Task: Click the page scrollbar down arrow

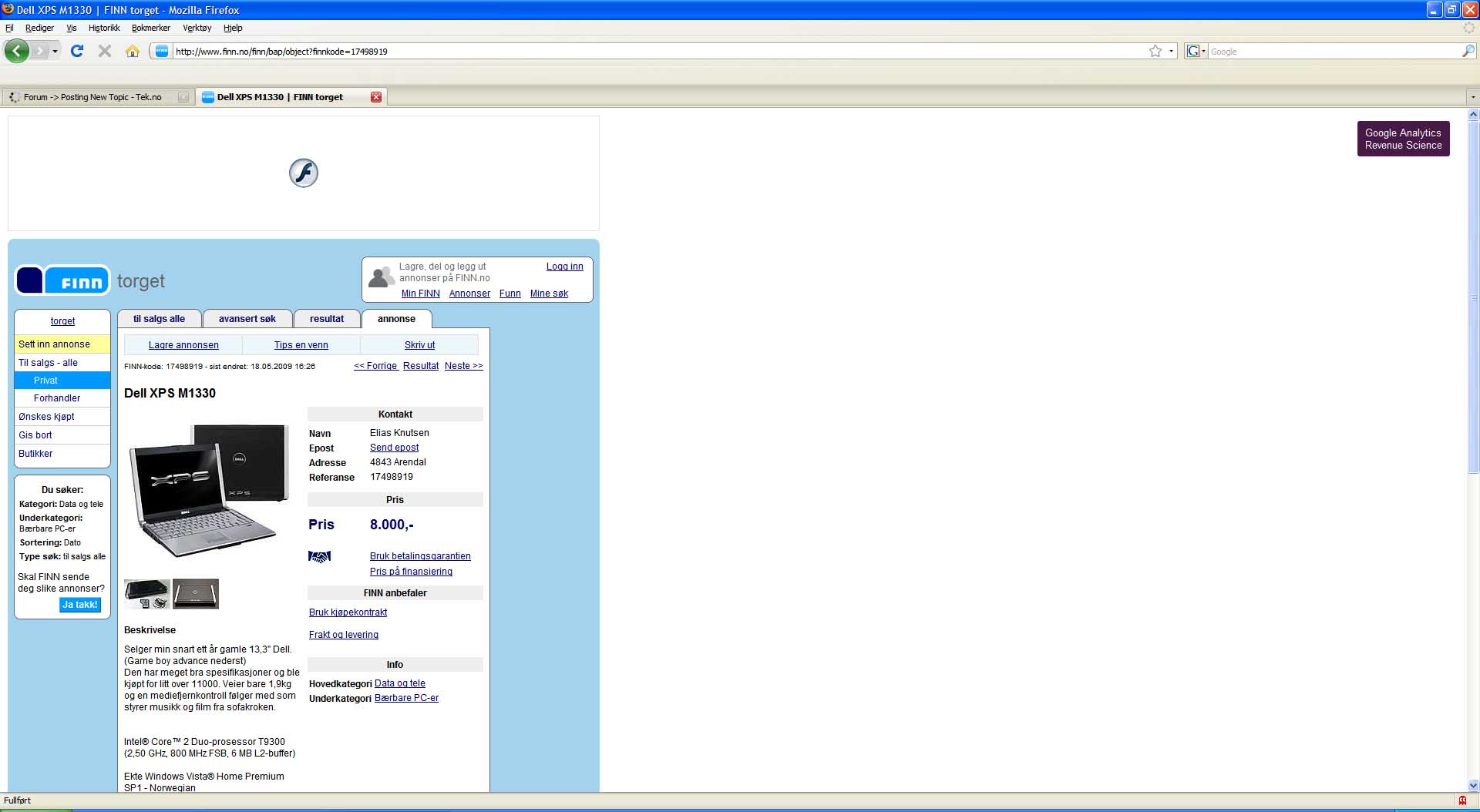Action: (1473, 786)
